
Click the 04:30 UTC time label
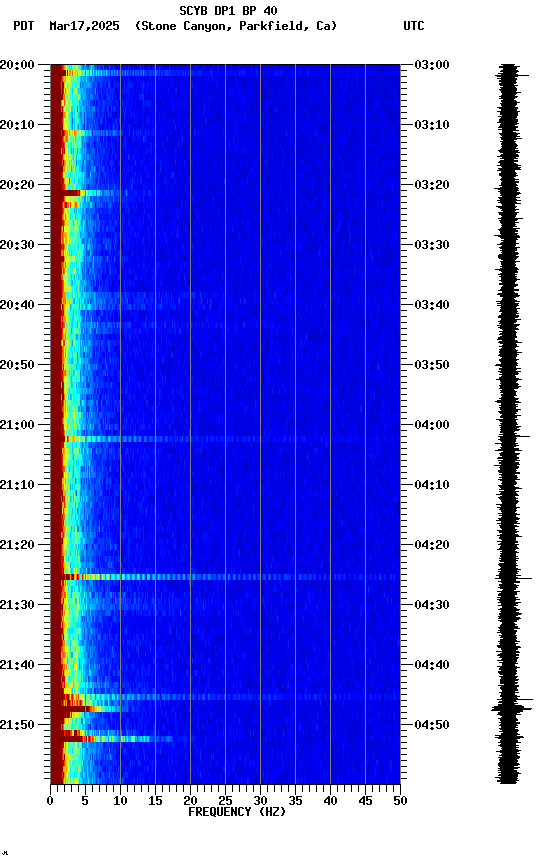pyautogui.click(x=431, y=605)
